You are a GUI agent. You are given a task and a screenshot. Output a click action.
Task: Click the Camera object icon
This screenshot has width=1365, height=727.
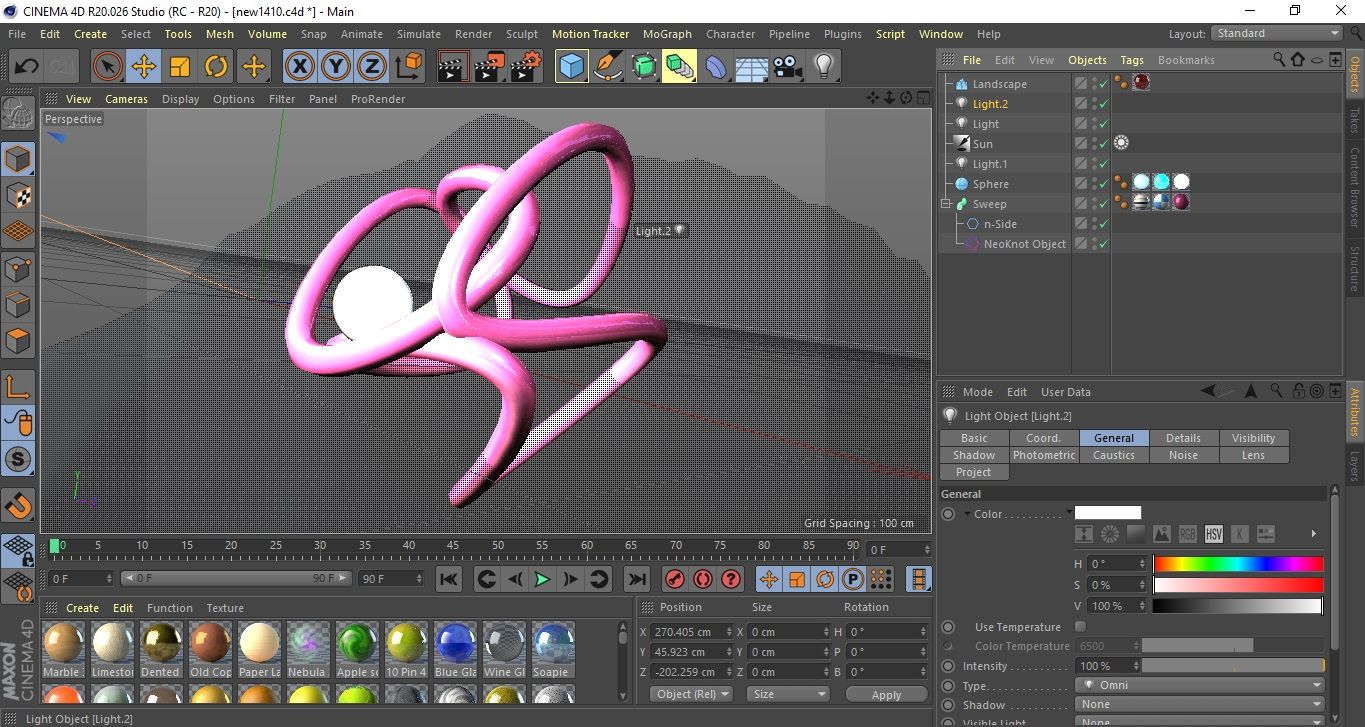[x=787, y=67]
